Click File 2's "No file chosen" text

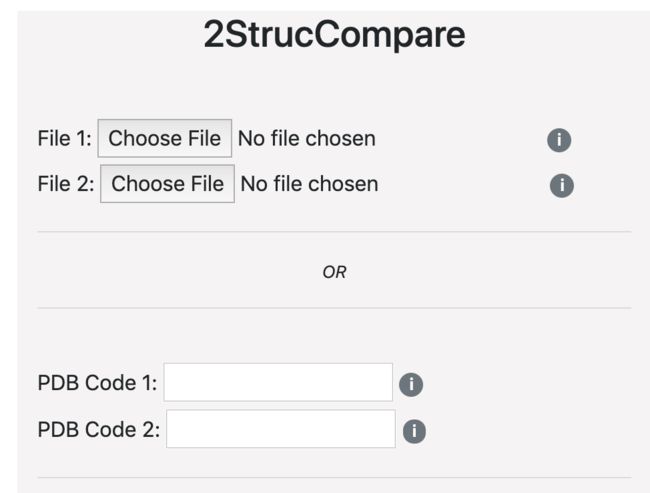pos(309,184)
